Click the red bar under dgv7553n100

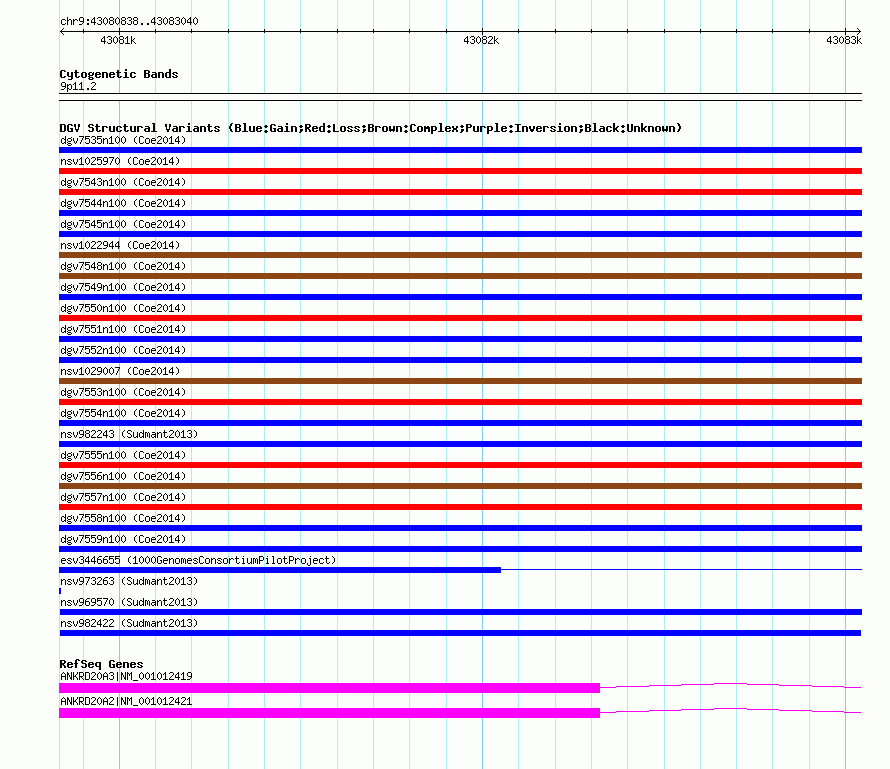(460, 402)
